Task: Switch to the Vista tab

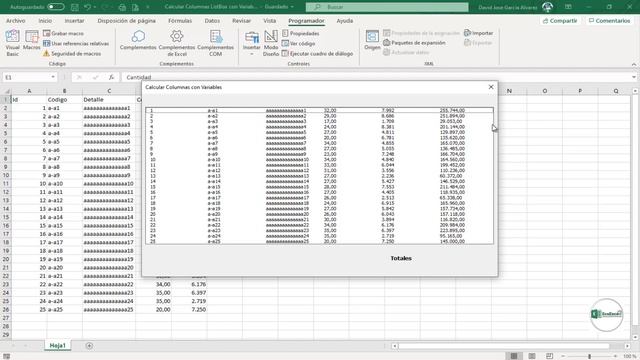Action: click(x=269, y=21)
